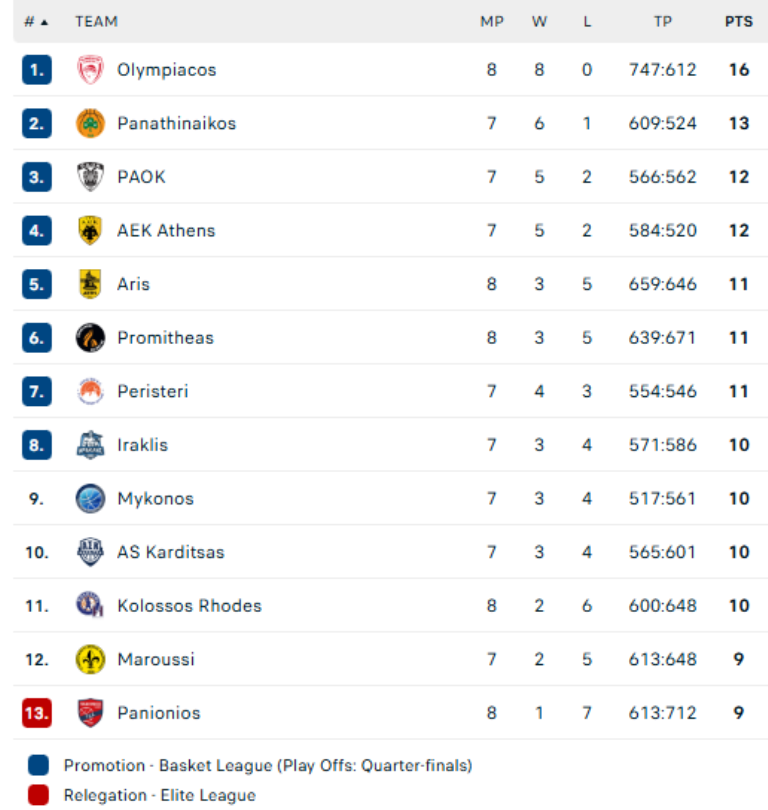Open the Iraklis team link
The width and height of the screenshot is (768, 810).
142,445
